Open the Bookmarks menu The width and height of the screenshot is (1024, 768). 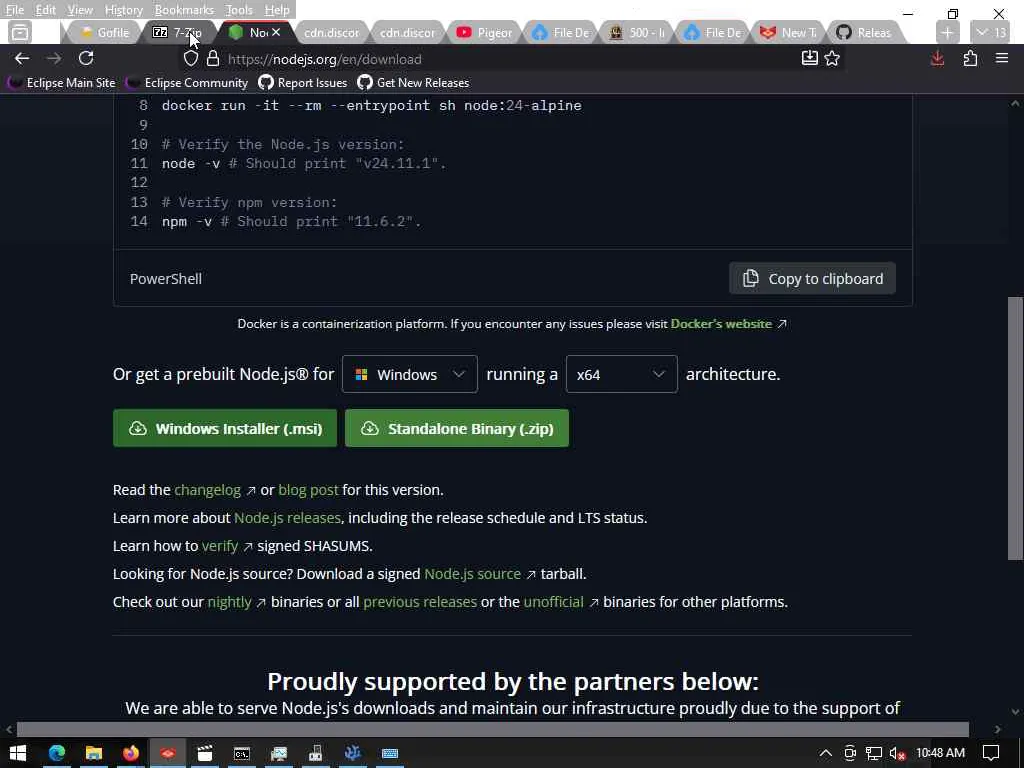184,10
